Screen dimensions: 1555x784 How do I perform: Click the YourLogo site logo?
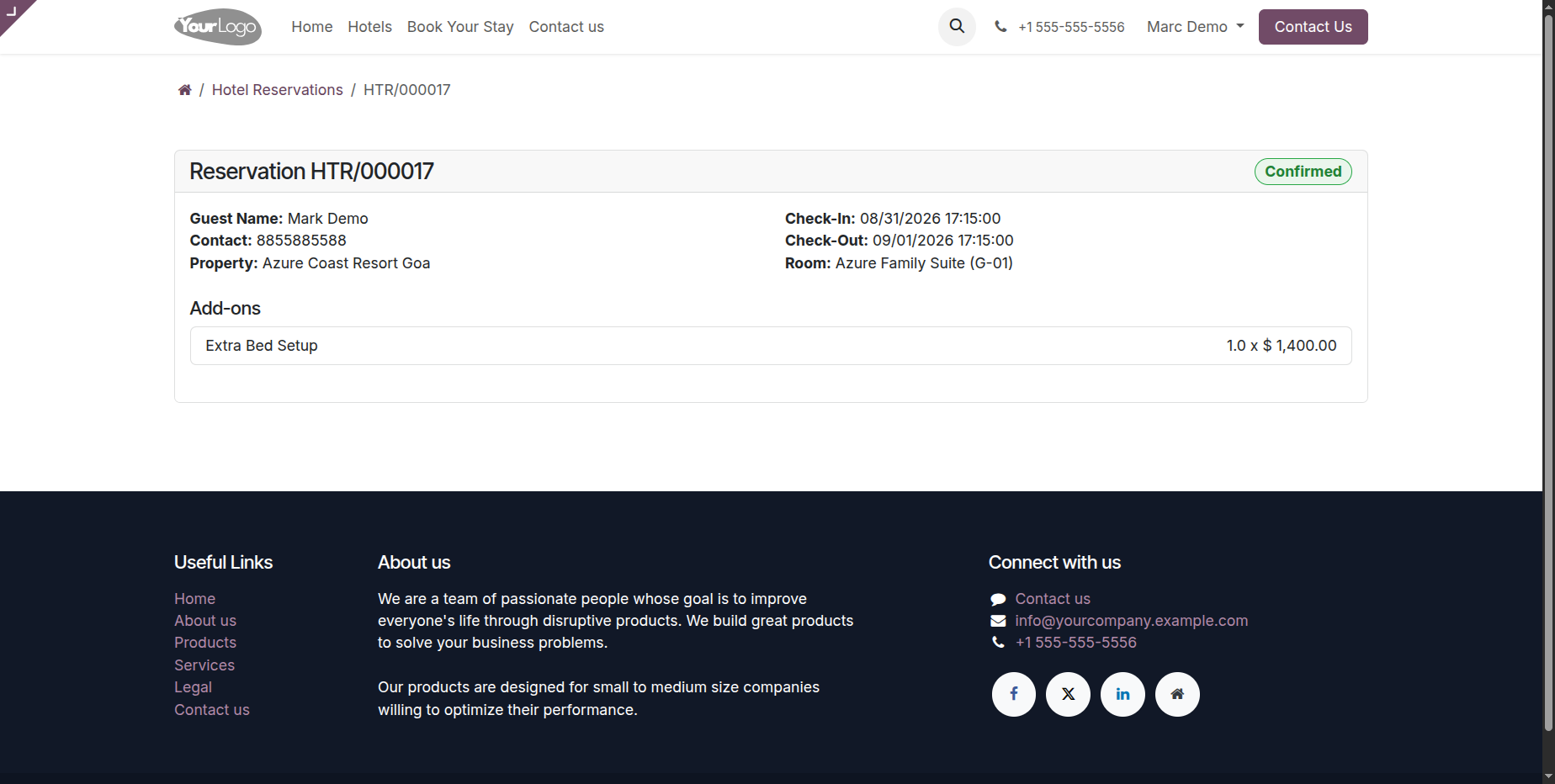pos(218,27)
